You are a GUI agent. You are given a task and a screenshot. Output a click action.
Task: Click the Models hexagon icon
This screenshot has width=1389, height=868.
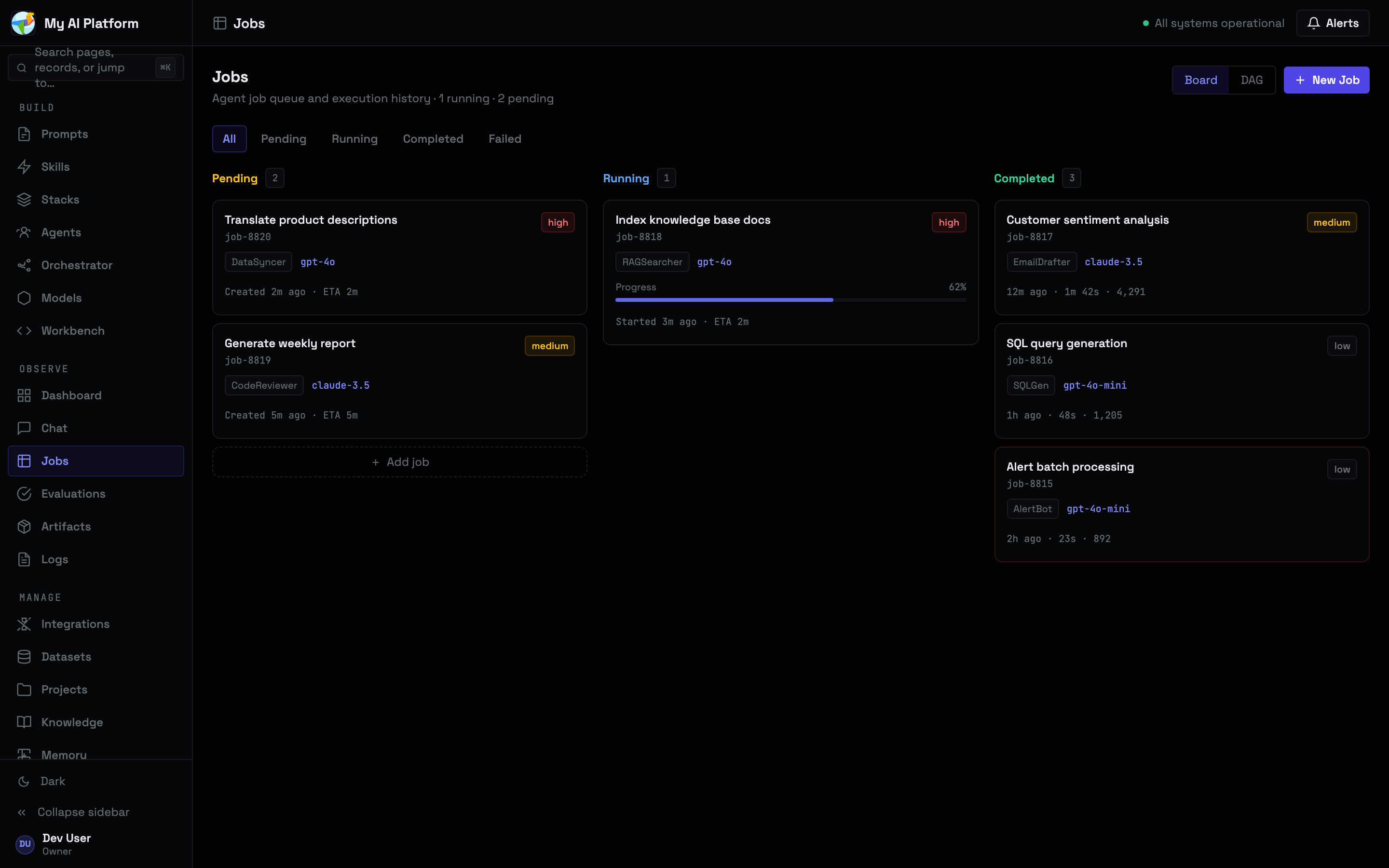click(x=24, y=298)
